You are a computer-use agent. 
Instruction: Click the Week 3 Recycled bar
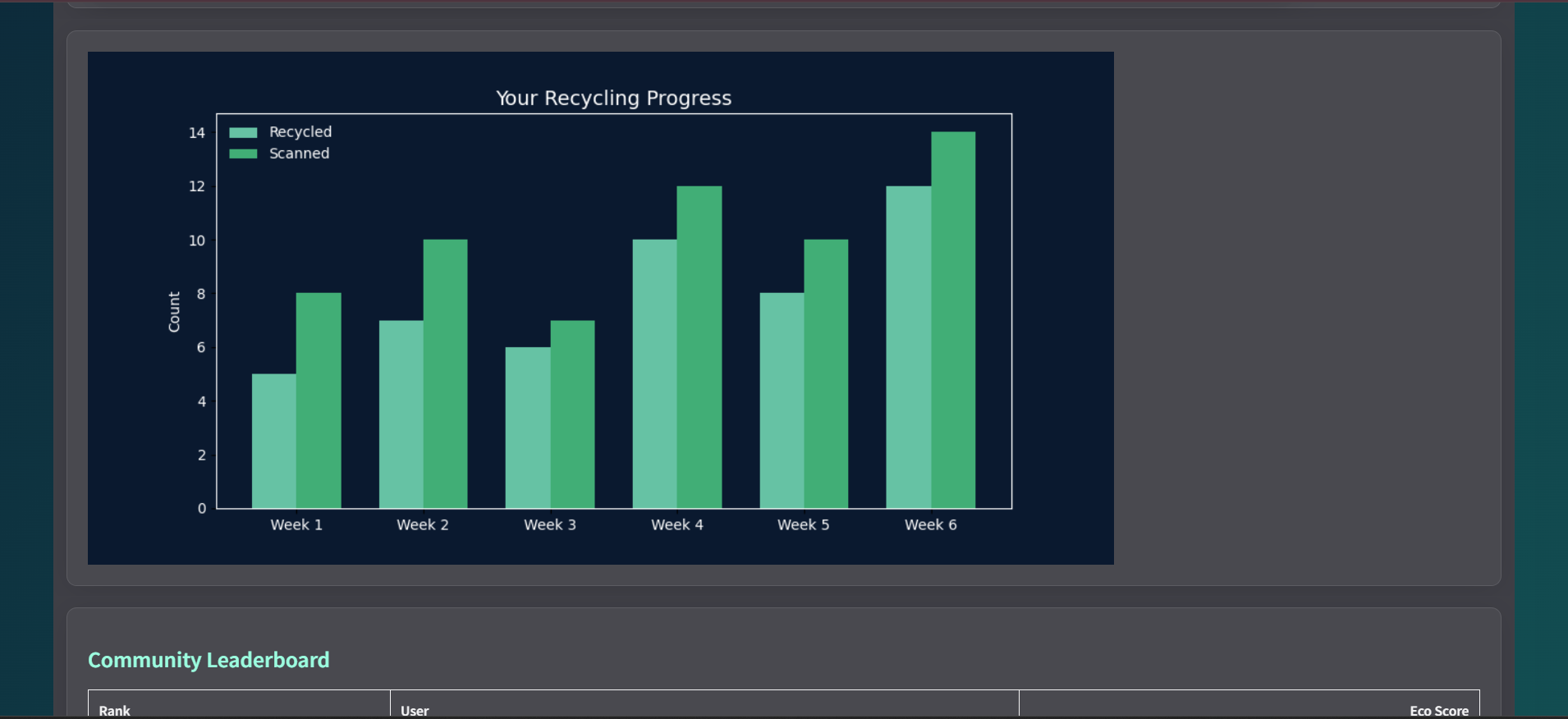(x=528, y=428)
